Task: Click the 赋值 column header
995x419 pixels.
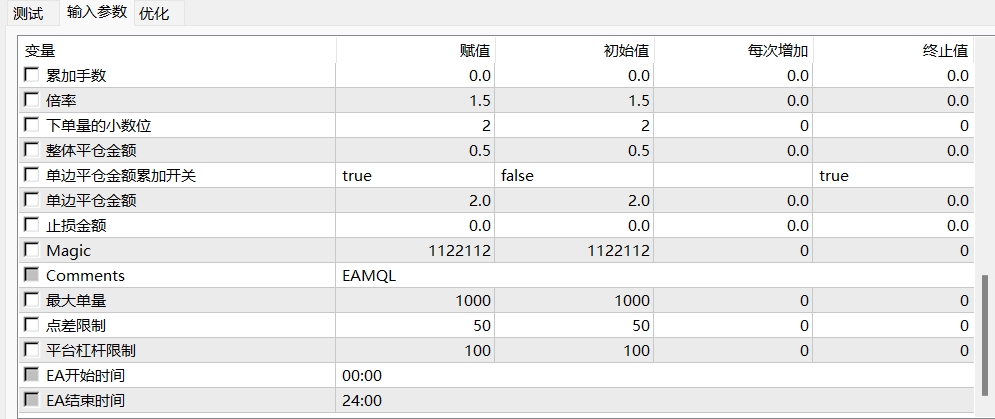Action: click(474, 50)
